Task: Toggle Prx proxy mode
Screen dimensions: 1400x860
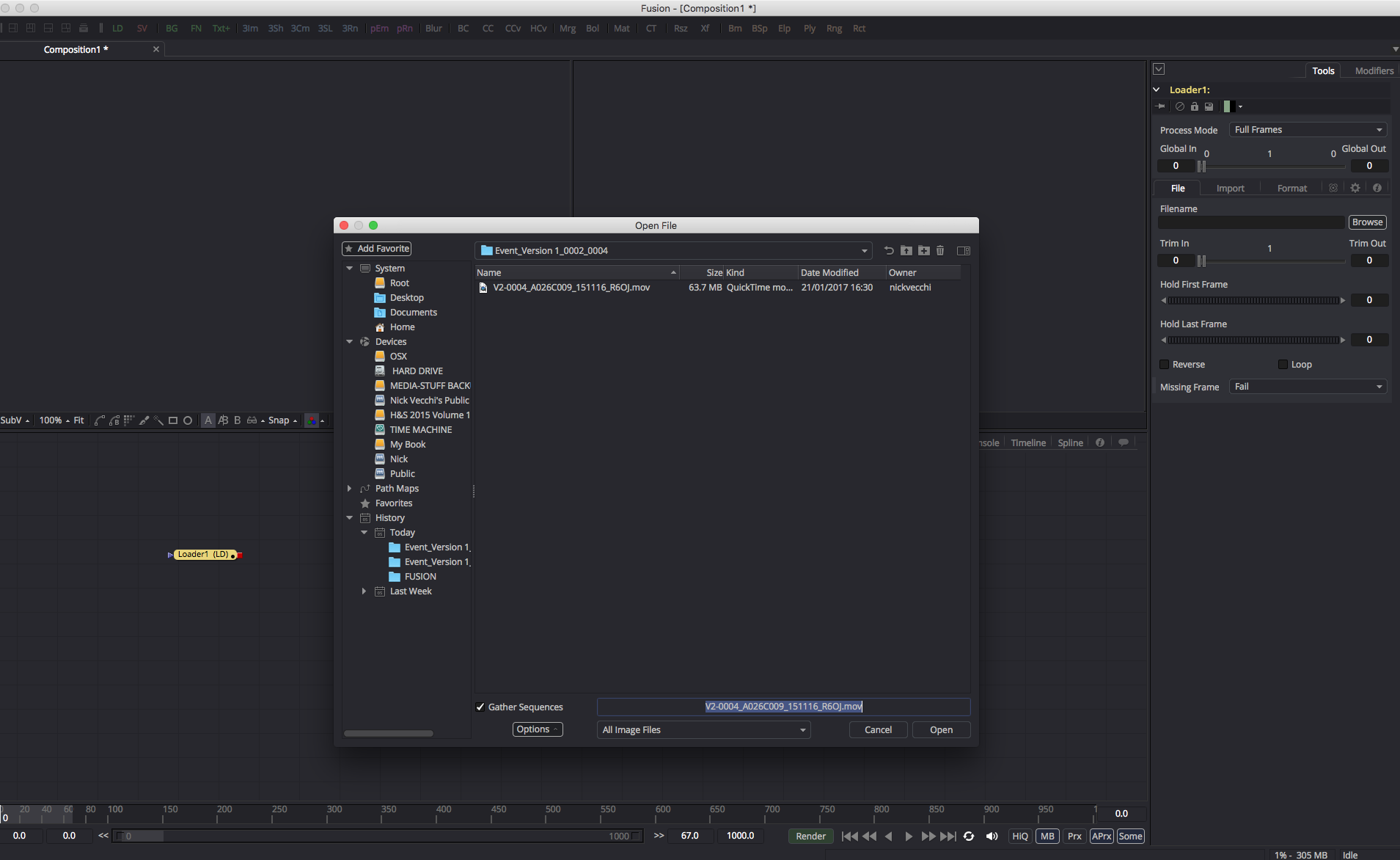Action: (1074, 837)
